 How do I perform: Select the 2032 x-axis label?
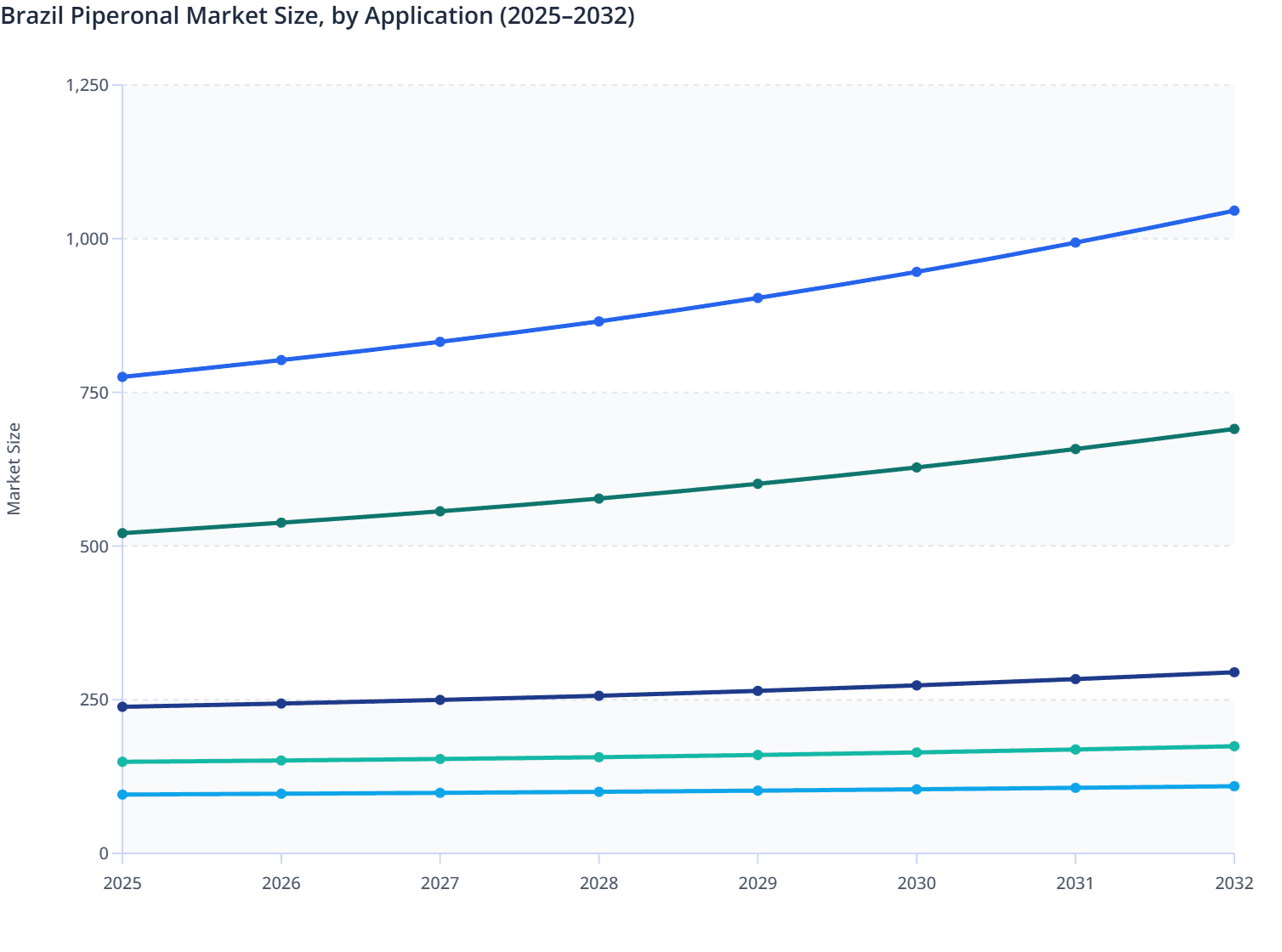[1234, 883]
